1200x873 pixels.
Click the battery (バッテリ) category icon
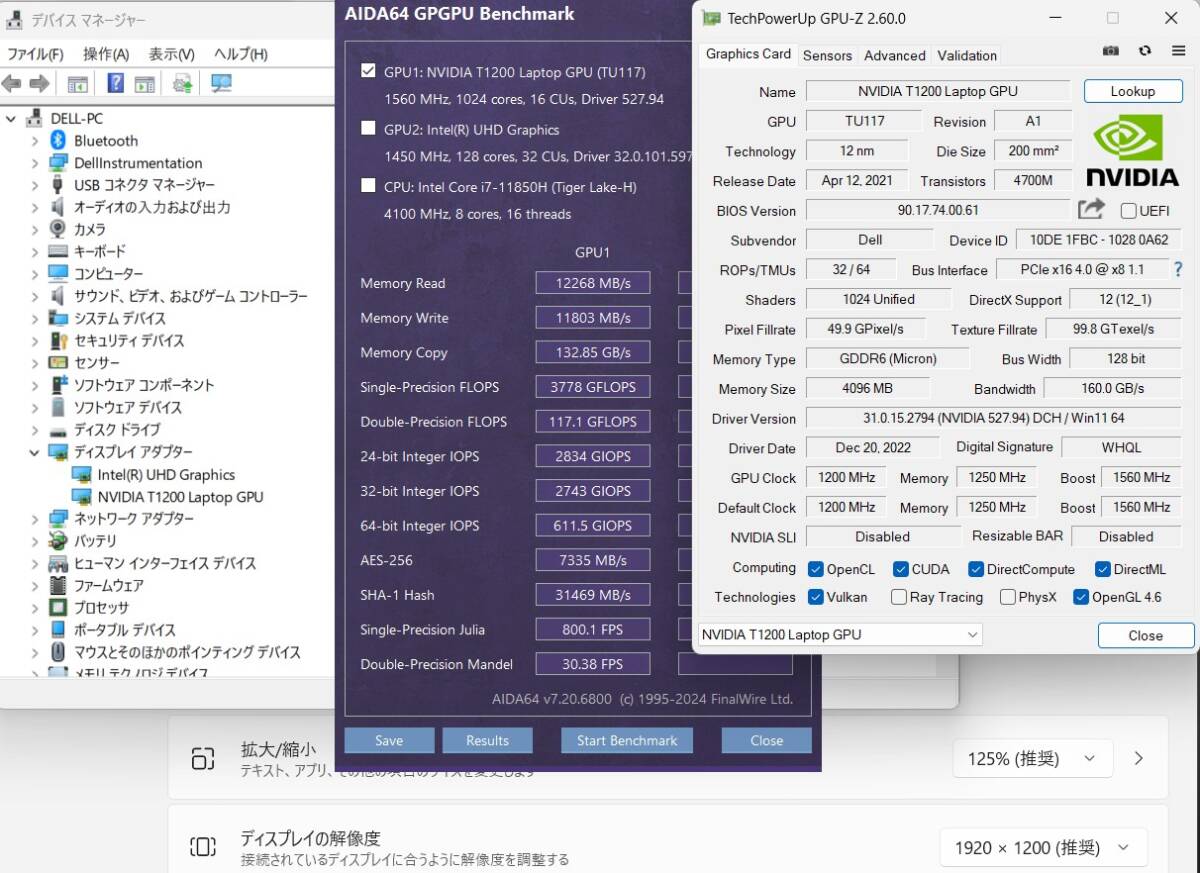pos(58,541)
